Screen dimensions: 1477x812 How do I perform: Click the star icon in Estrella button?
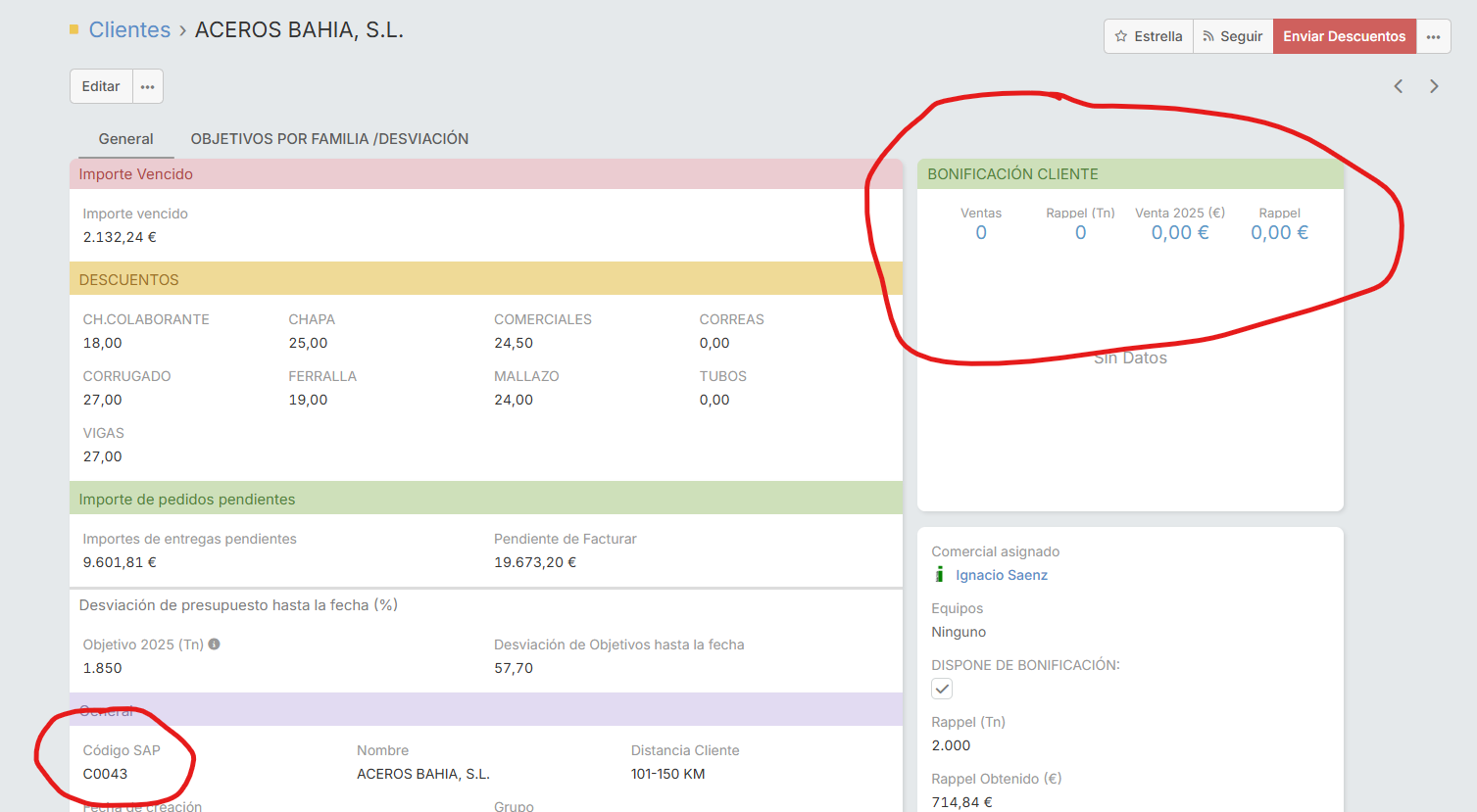[x=1120, y=36]
